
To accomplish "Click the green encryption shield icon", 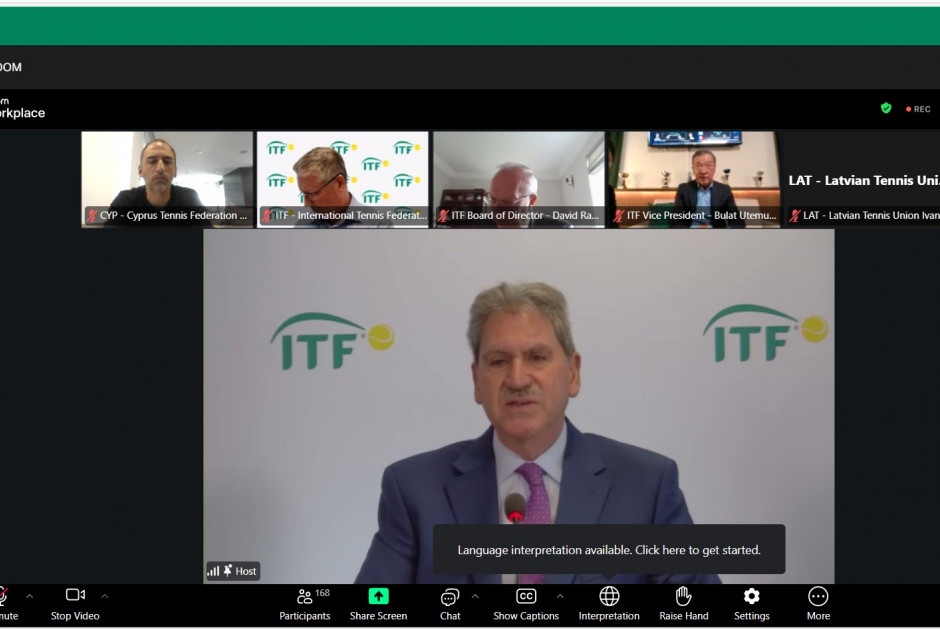I will [x=886, y=108].
